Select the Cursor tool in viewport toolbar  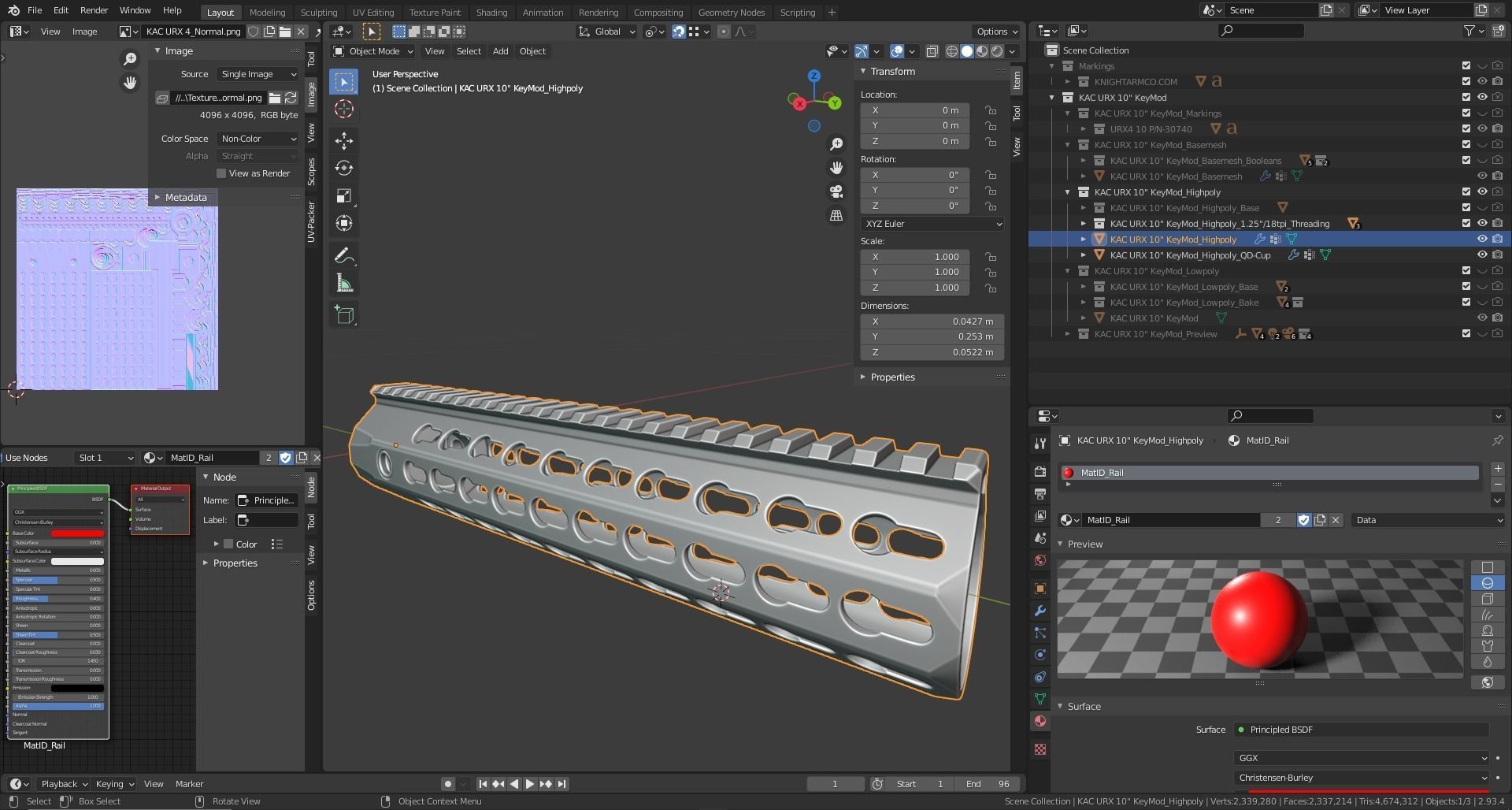344,109
